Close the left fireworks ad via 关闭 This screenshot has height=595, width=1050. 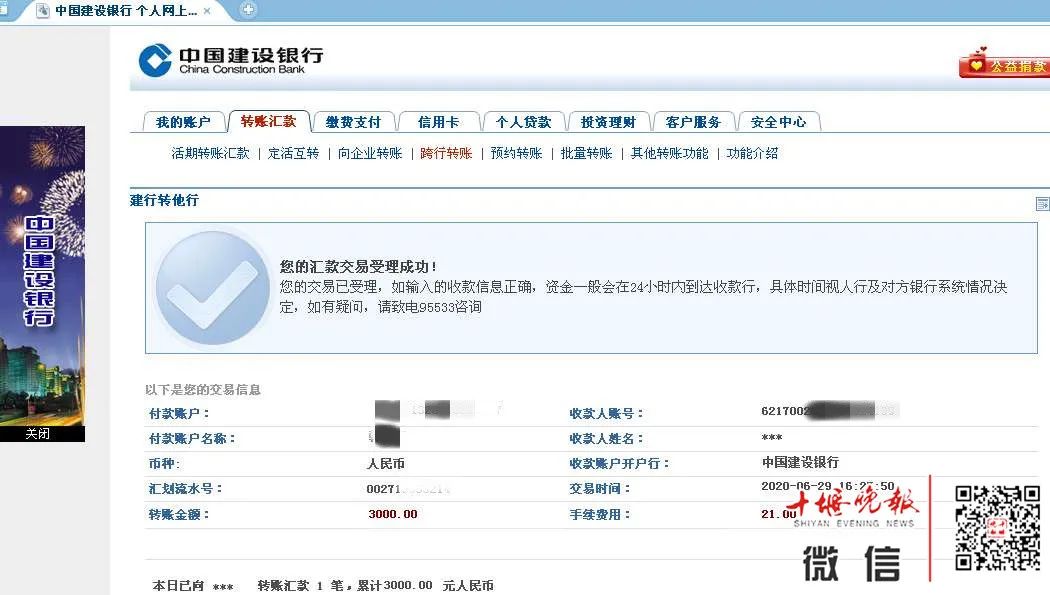coord(38,434)
